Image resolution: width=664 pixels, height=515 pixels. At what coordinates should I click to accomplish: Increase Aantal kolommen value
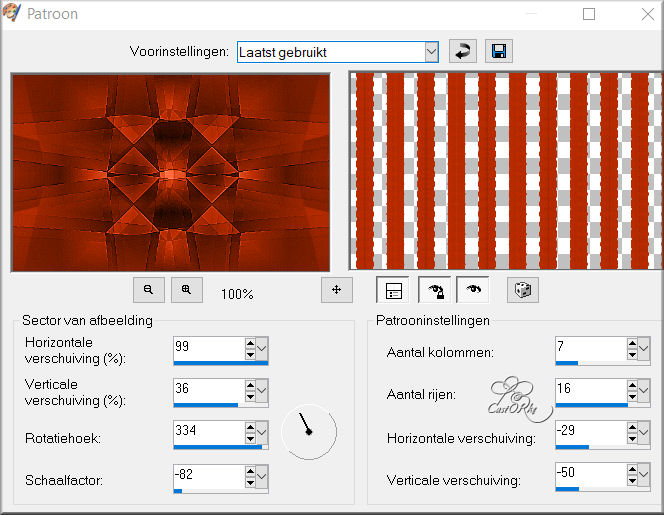(x=632, y=343)
